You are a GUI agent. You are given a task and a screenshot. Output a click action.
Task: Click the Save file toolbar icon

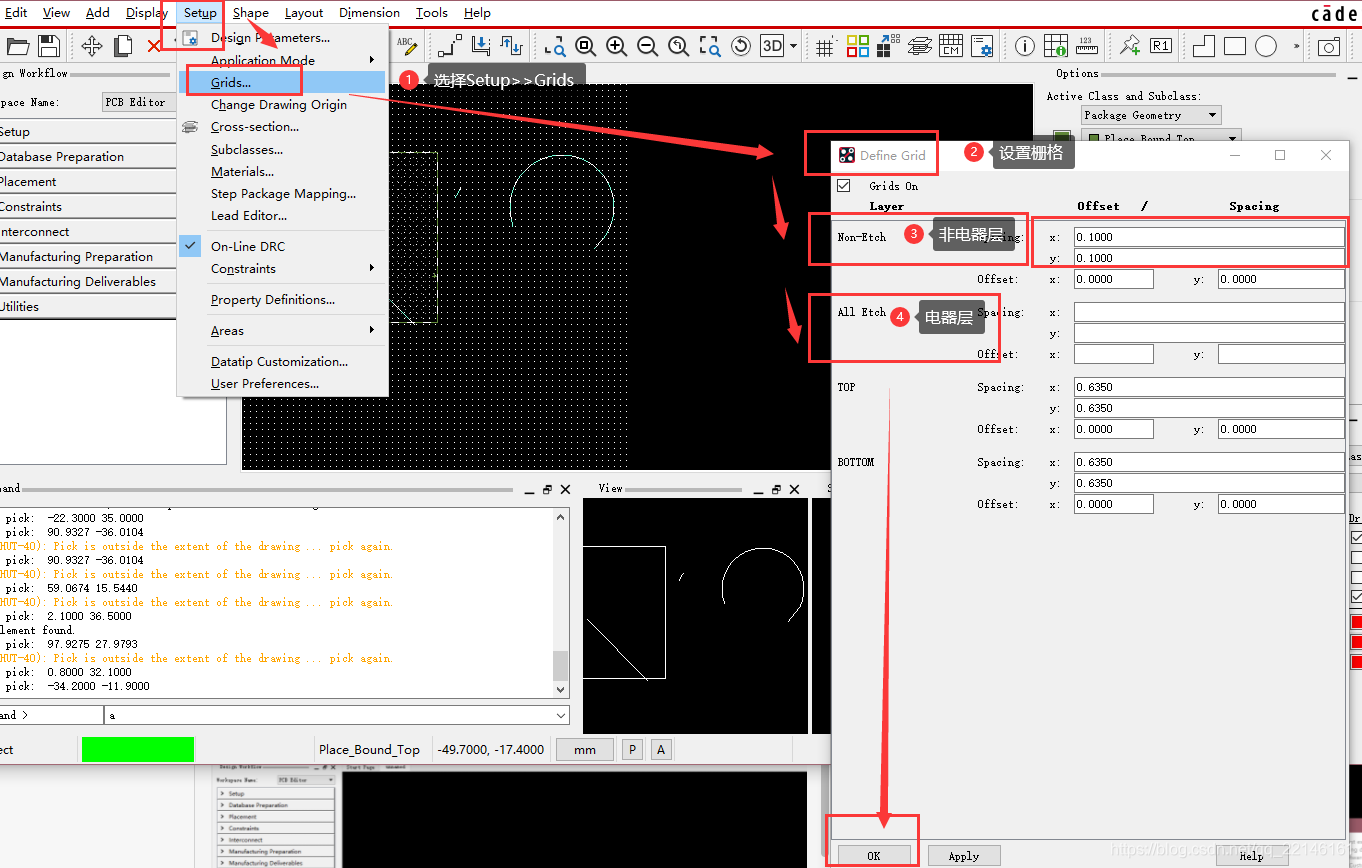(49, 46)
